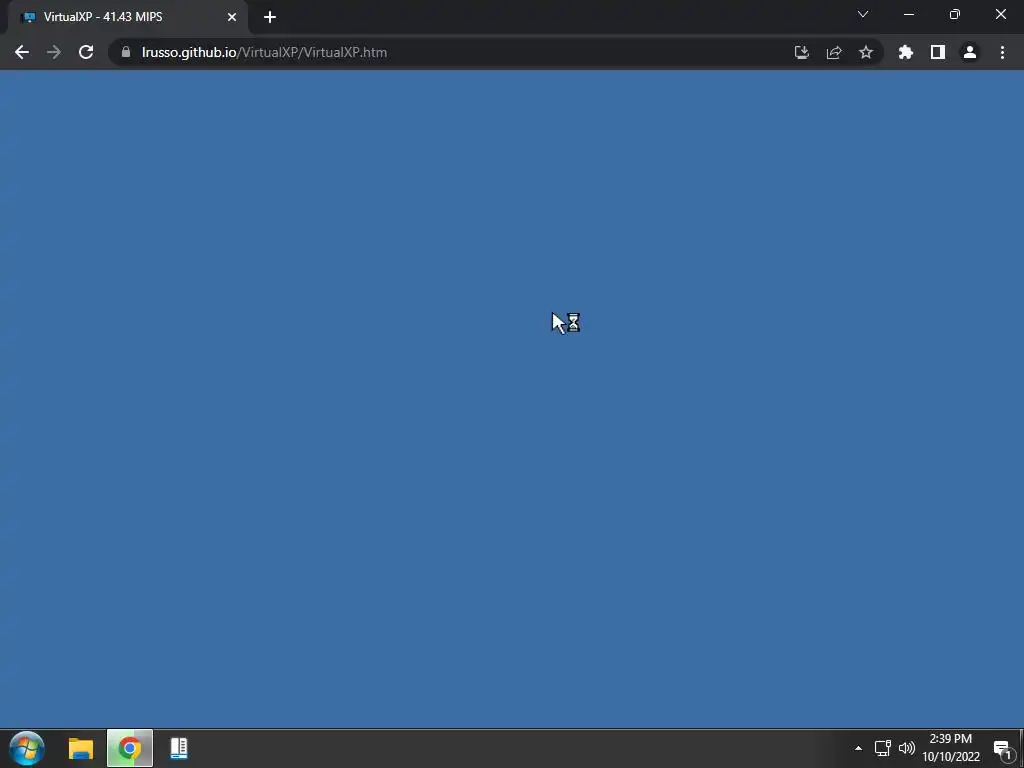1024x768 pixels.
Task: Close the Chrome window
Action: click(1000, 14)
